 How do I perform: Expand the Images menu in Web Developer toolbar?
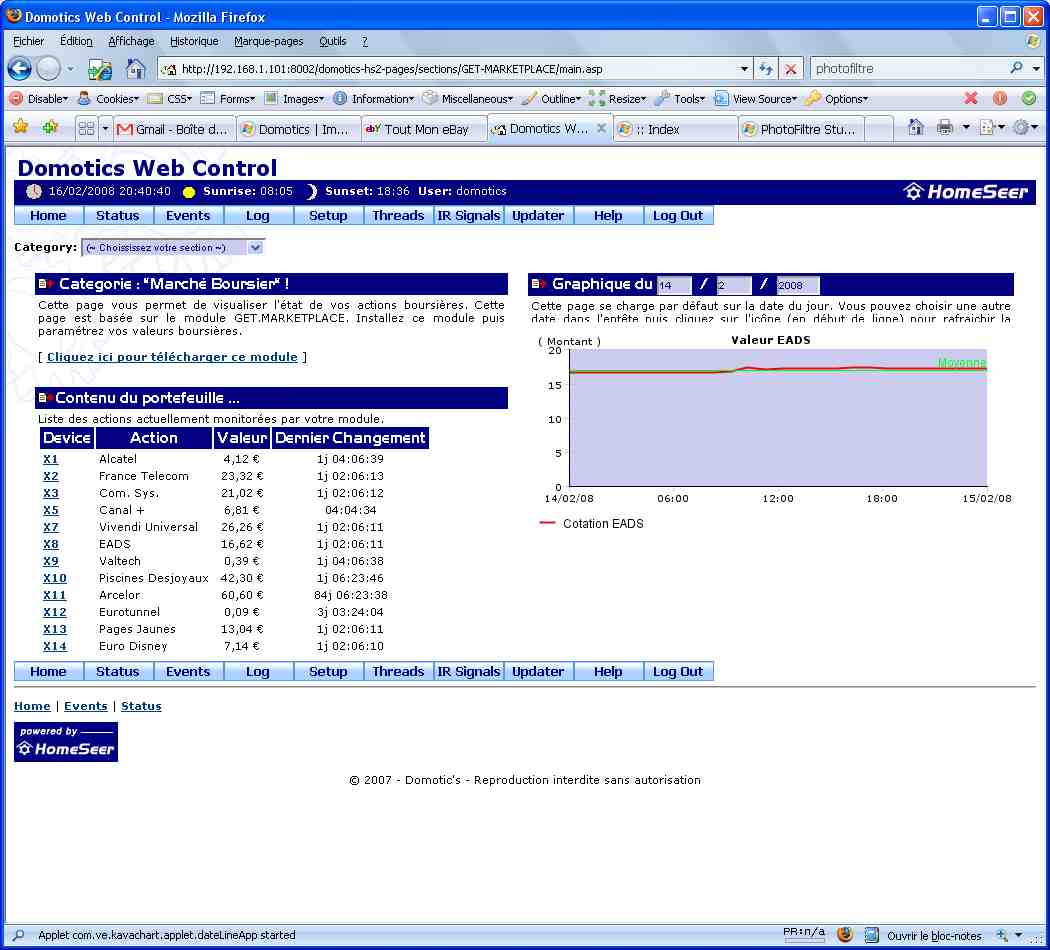pyautogui.click(x=294, y=98)
